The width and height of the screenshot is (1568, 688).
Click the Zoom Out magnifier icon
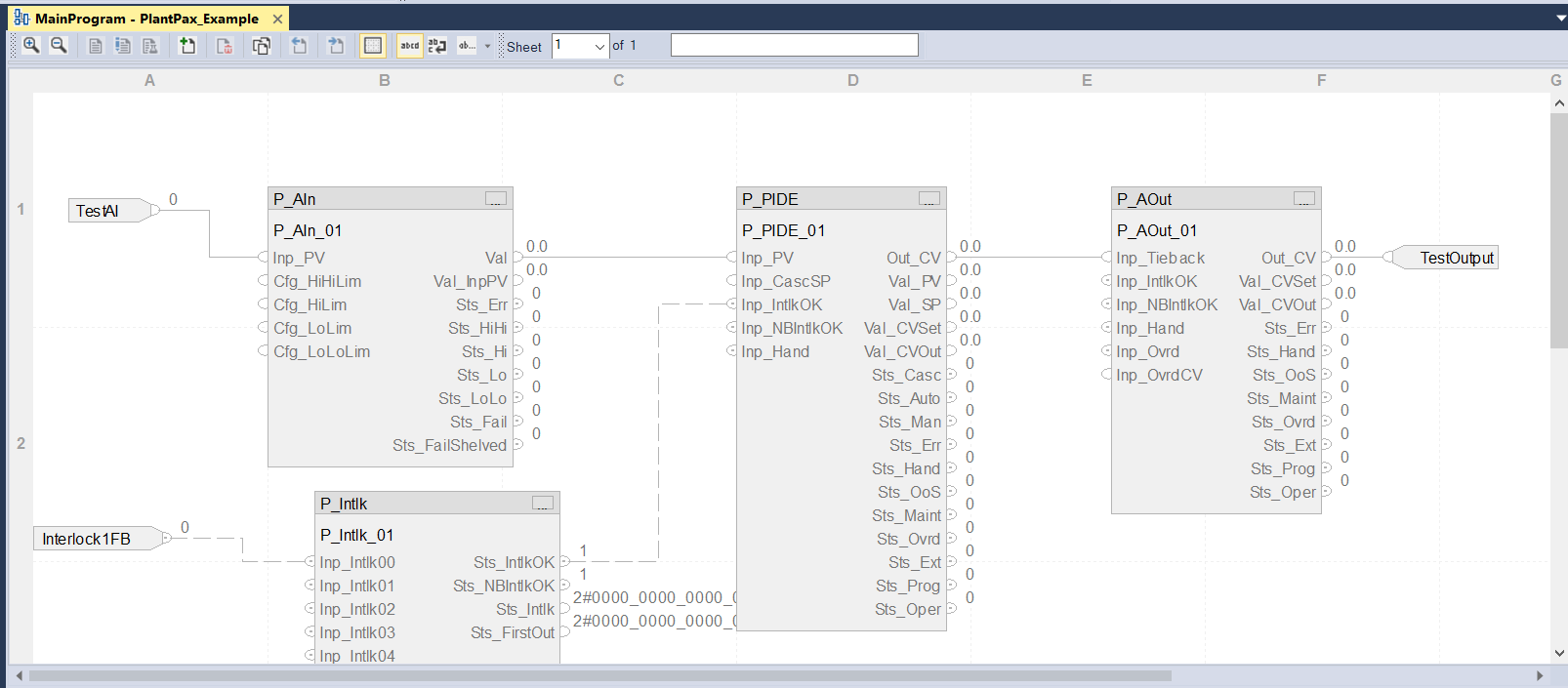[x=59, y=45]
